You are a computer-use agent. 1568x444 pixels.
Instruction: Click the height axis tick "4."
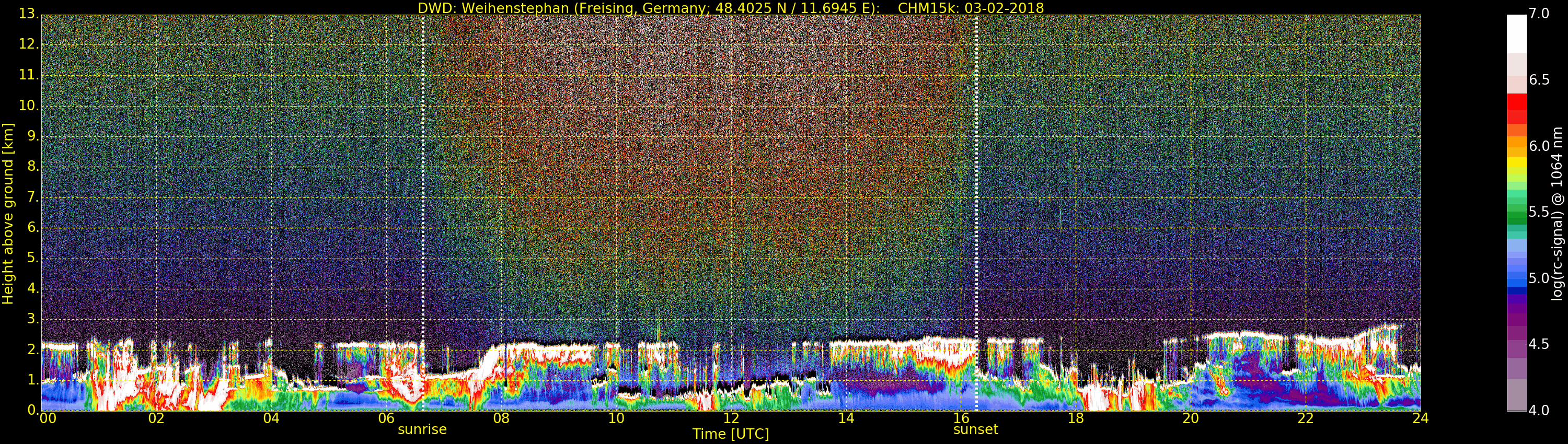click(x=33, y=289)
